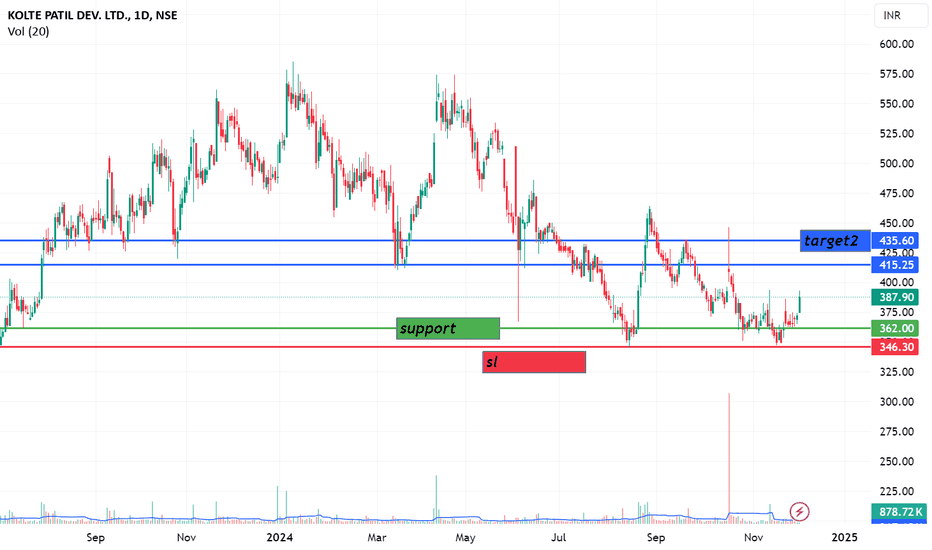
Task: Click 275.00 on the price axis
Action: [896, 431]
